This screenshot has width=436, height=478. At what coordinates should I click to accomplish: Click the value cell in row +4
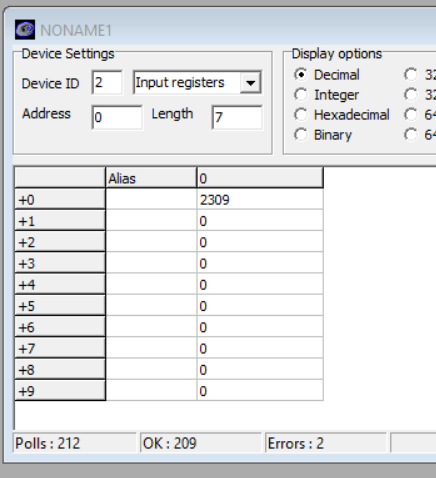coord(260,285)
